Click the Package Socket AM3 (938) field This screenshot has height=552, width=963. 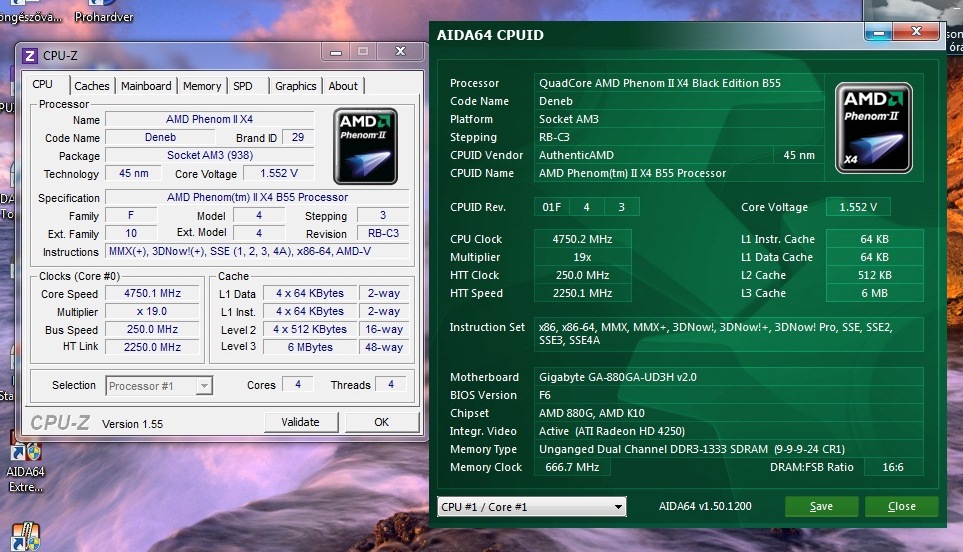[x=210, y=155]
